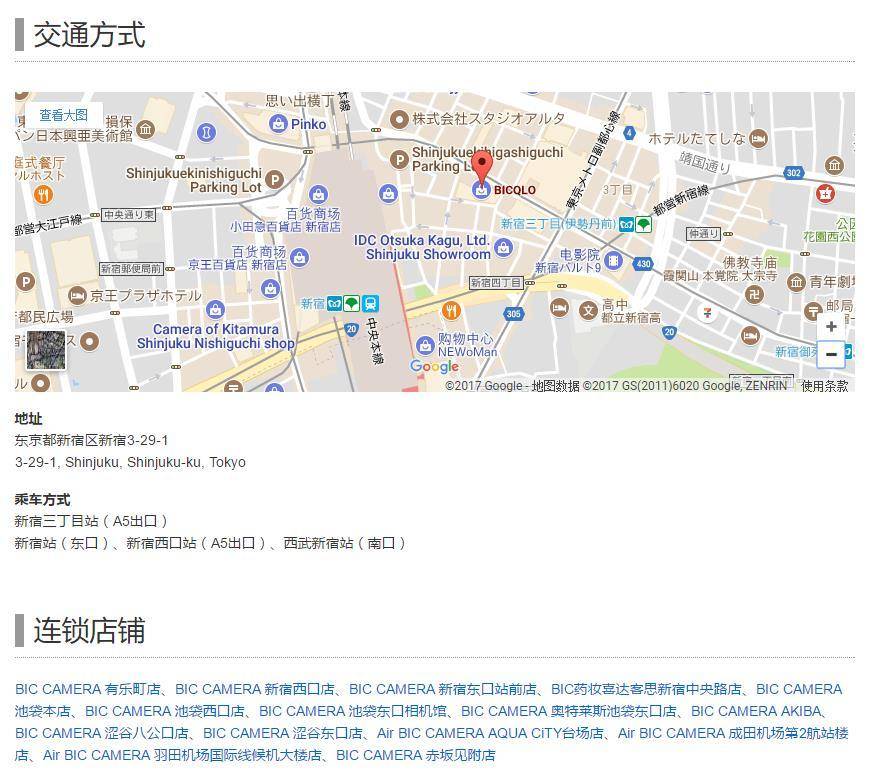Select the 青年劇場 museum-style icon
The height and width of the screenshot is (774, 871).
click(796, 282)
